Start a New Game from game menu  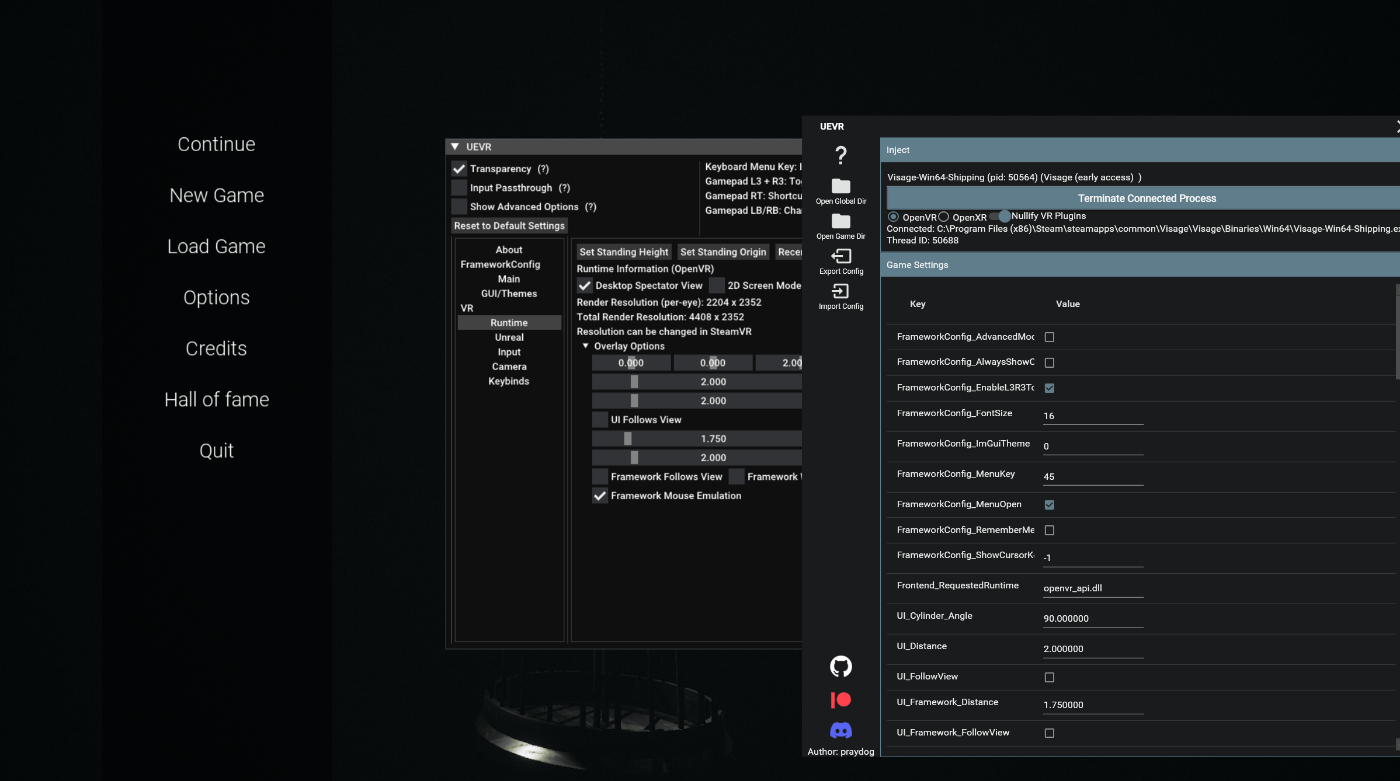click(x=217, y=195)
